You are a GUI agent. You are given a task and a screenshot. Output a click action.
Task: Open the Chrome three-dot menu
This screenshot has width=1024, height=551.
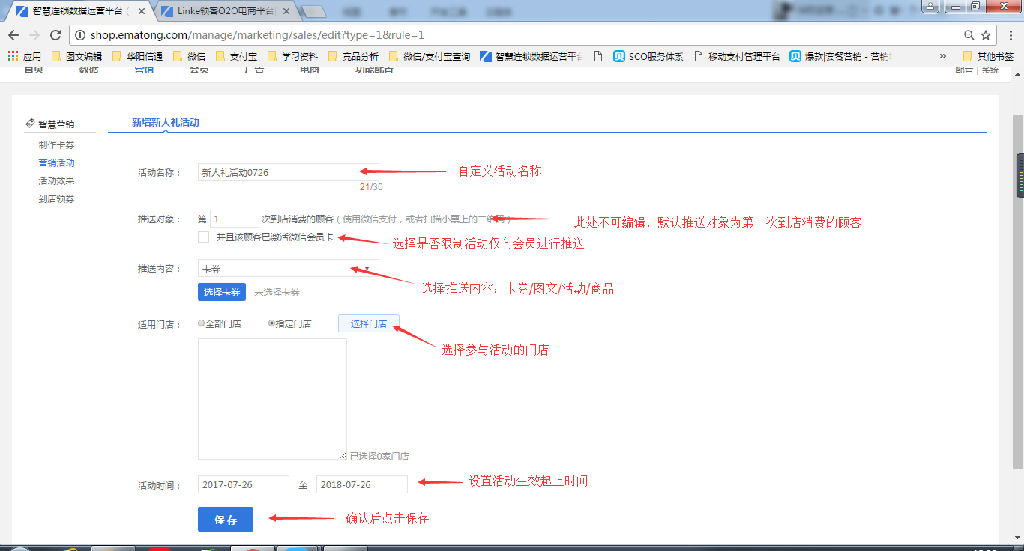(x=1011, y=35)
